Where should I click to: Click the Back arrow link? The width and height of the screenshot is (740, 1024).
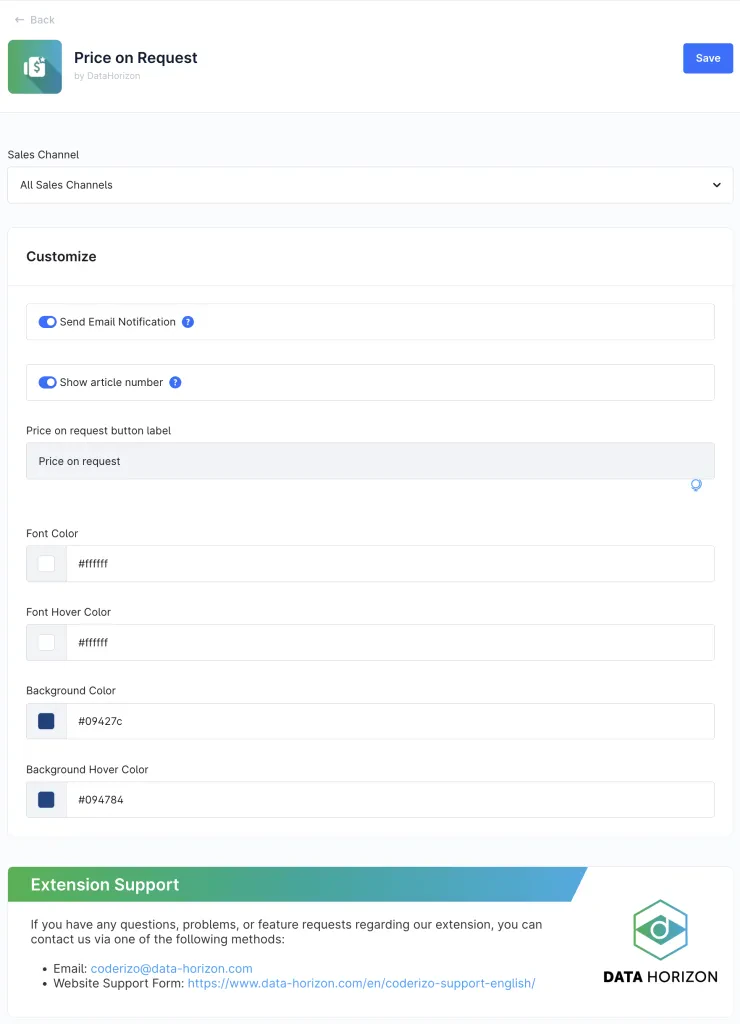[x=35, y=20]
